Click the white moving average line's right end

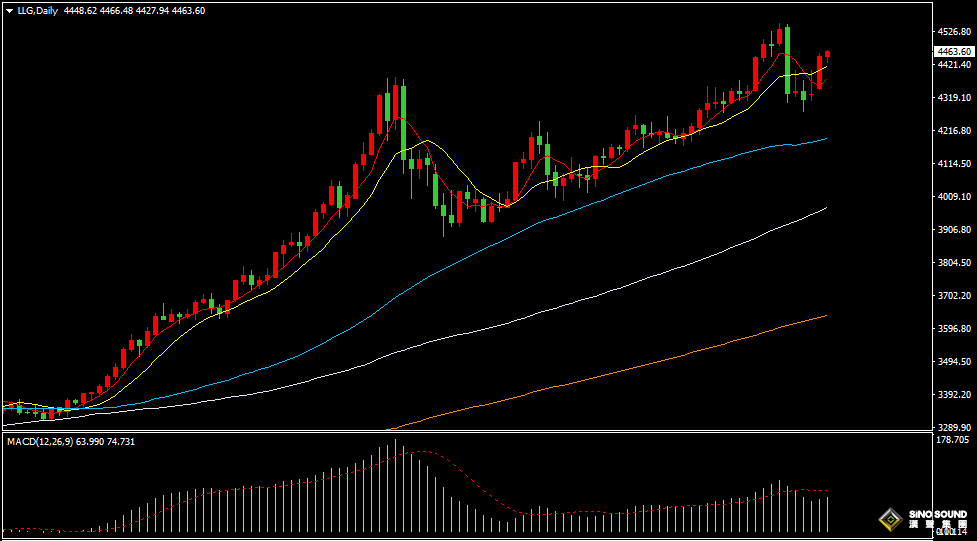pos(825,208)
